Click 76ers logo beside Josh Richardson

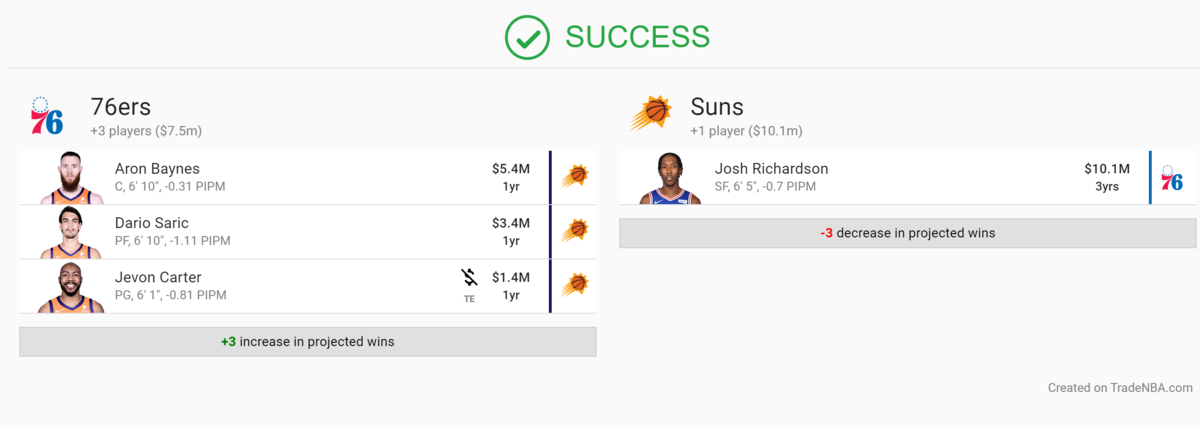pos(1172,178)
